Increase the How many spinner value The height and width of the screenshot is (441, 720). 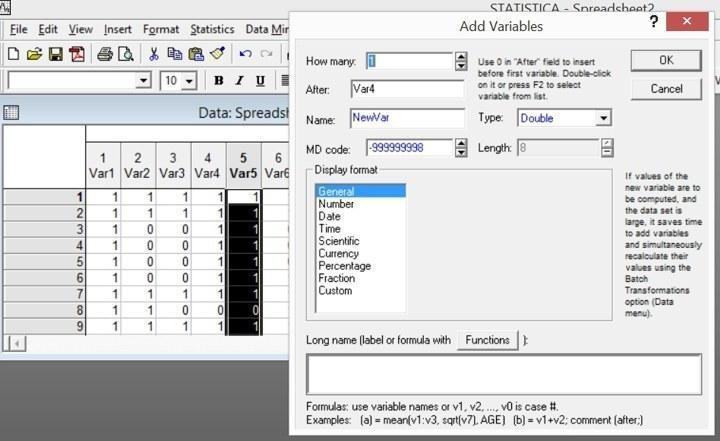[461, 57]
